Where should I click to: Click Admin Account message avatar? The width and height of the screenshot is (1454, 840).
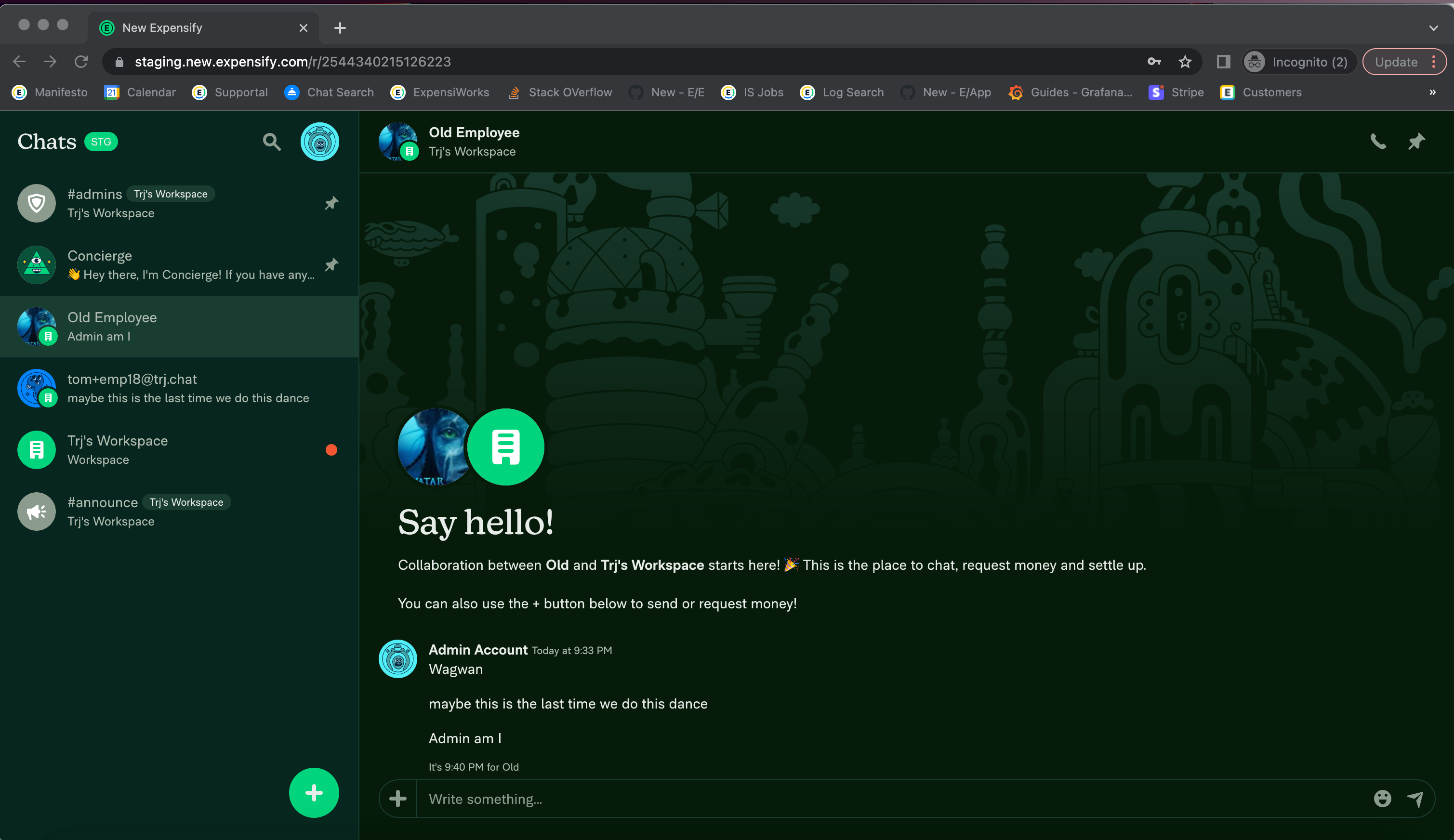click(x=398, y=659)
